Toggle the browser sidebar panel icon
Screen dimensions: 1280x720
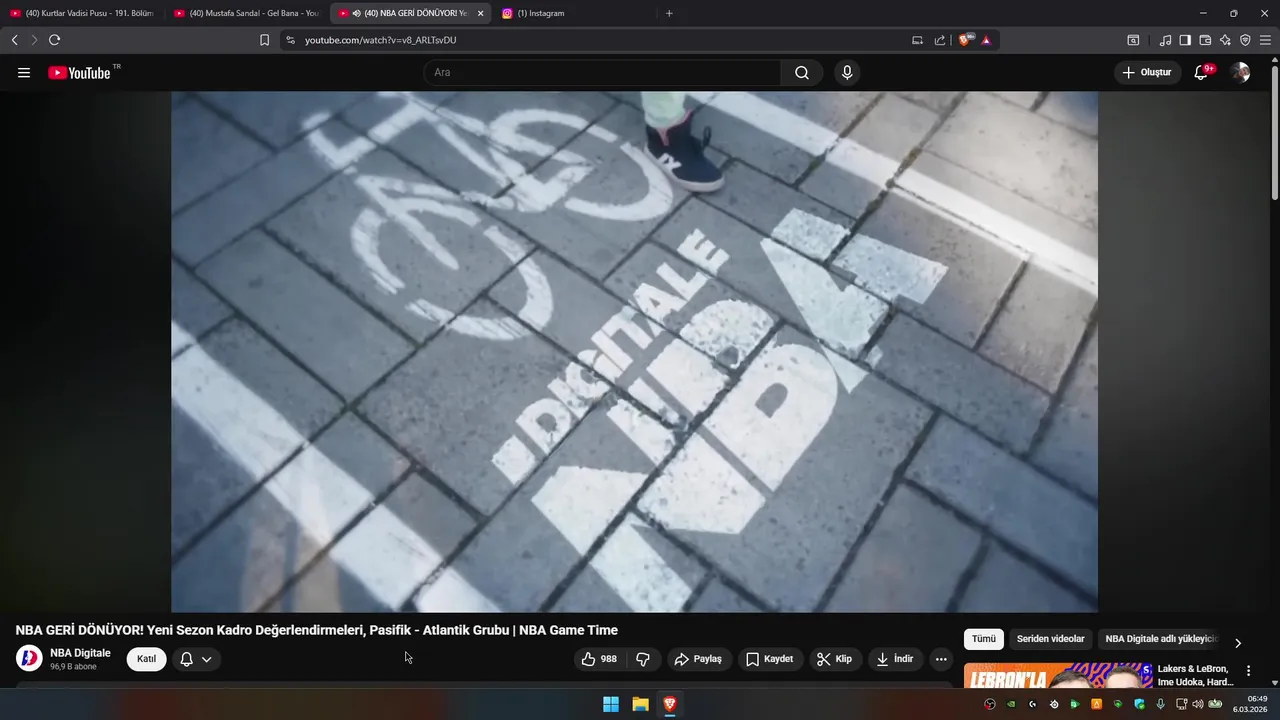[1185, 40]
